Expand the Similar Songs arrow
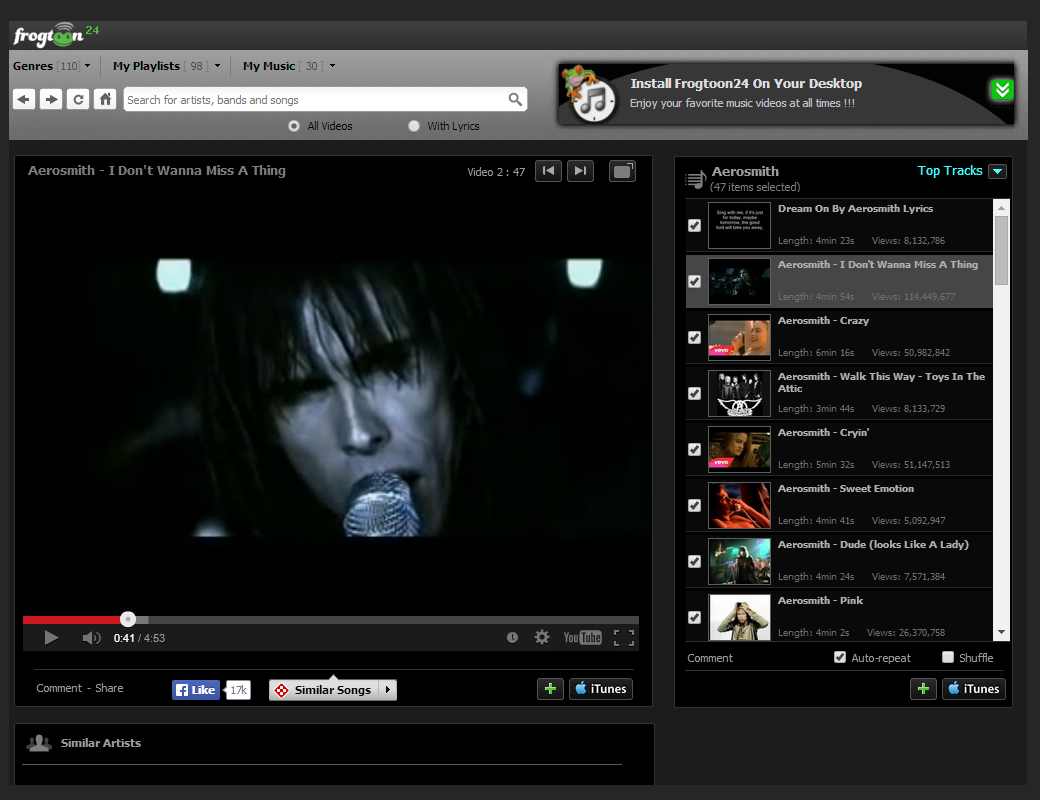This screenshot has width=1040, height=800. pyautogui.click(x=388, y=690)
